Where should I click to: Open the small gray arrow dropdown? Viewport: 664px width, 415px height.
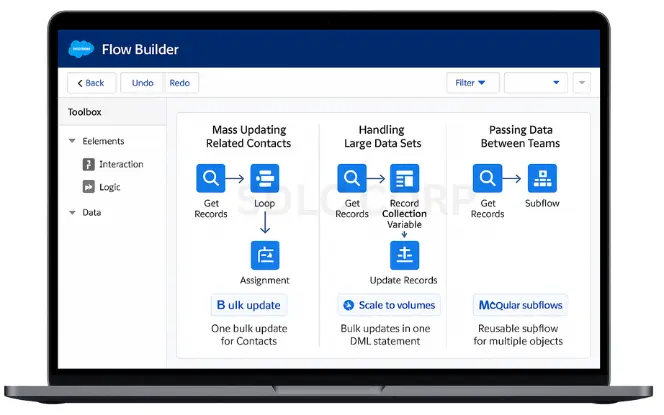coord(582,83)
